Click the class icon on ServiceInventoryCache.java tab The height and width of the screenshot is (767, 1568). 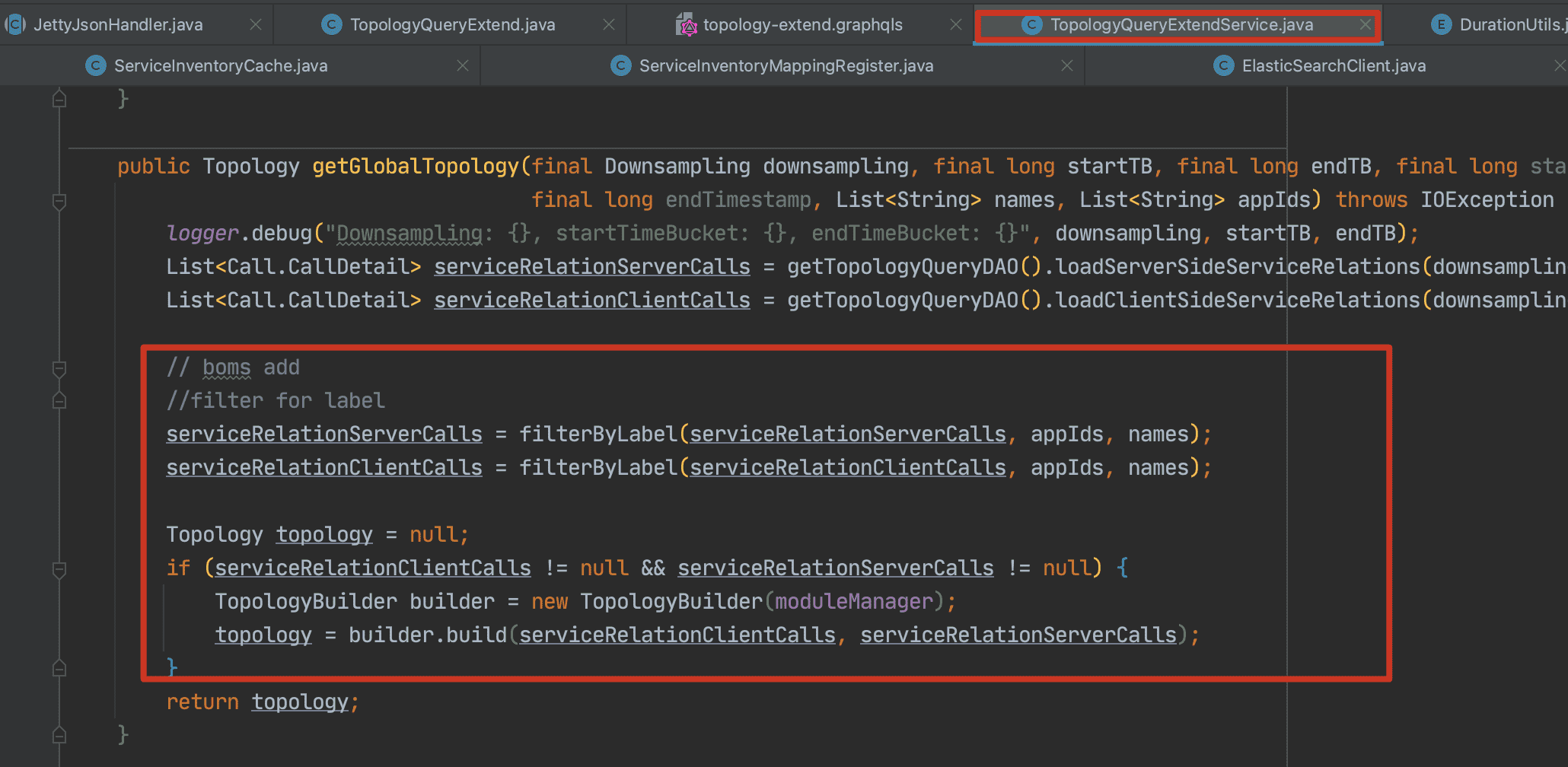click(95, 66)
